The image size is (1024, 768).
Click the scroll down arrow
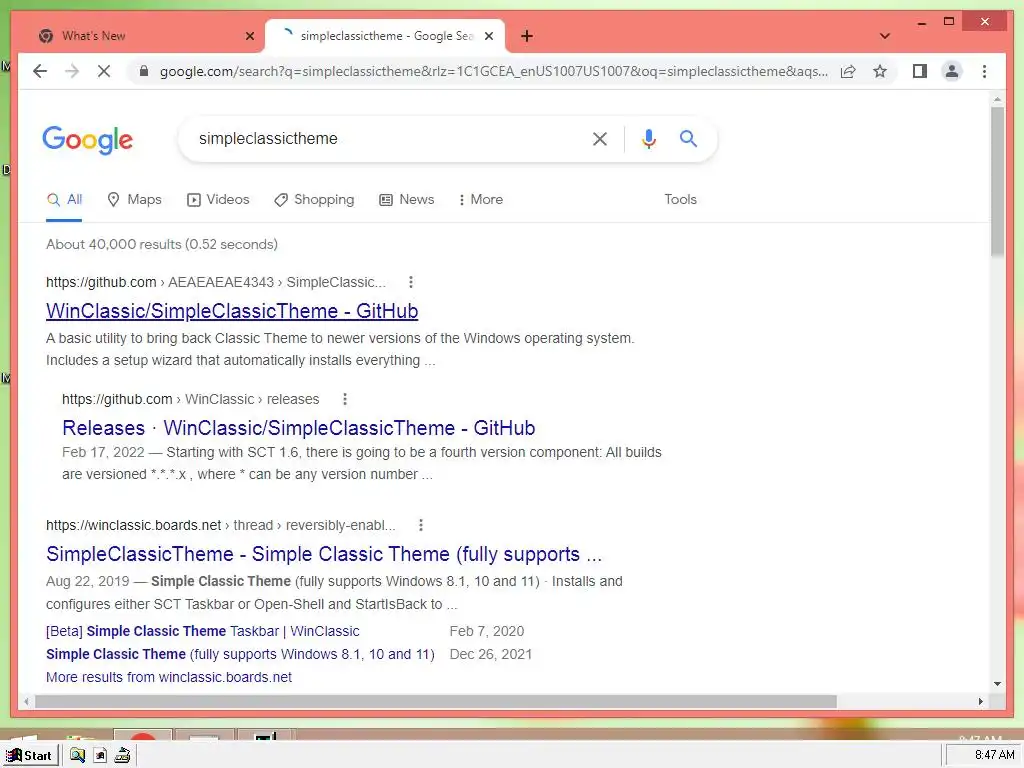[997, 684]
